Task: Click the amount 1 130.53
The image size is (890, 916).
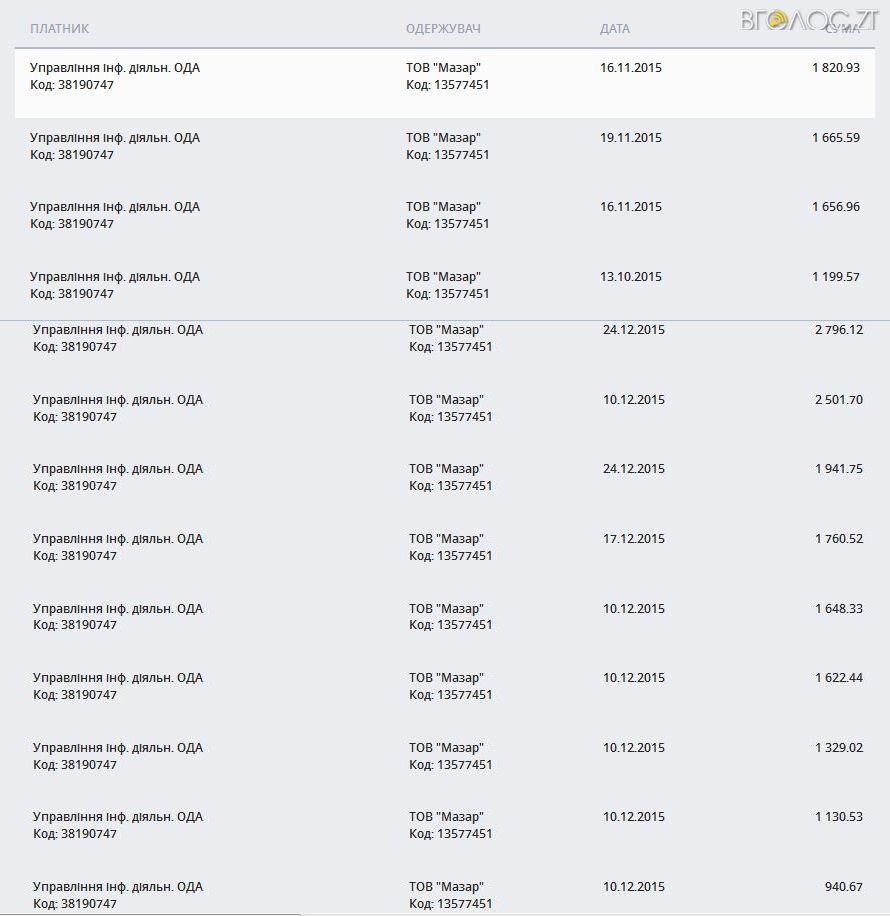Action: pyautogui.click(x=839, y=817)
